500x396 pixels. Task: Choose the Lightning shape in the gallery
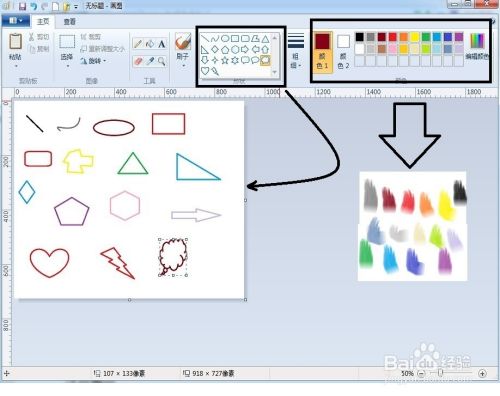(215, 71)
